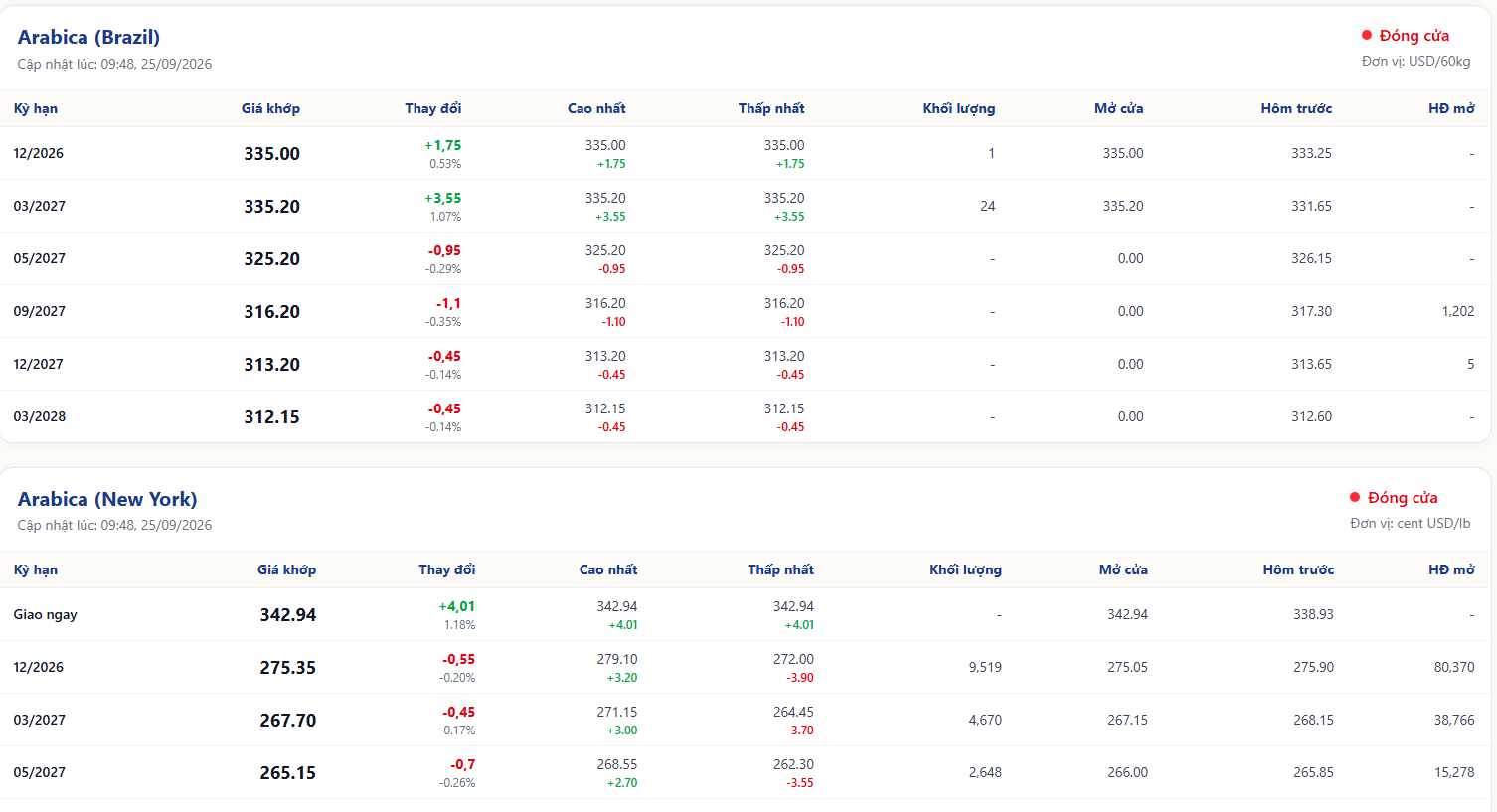Click the 'Hôm trước' header in the Brazil table

pos(1296,108)
